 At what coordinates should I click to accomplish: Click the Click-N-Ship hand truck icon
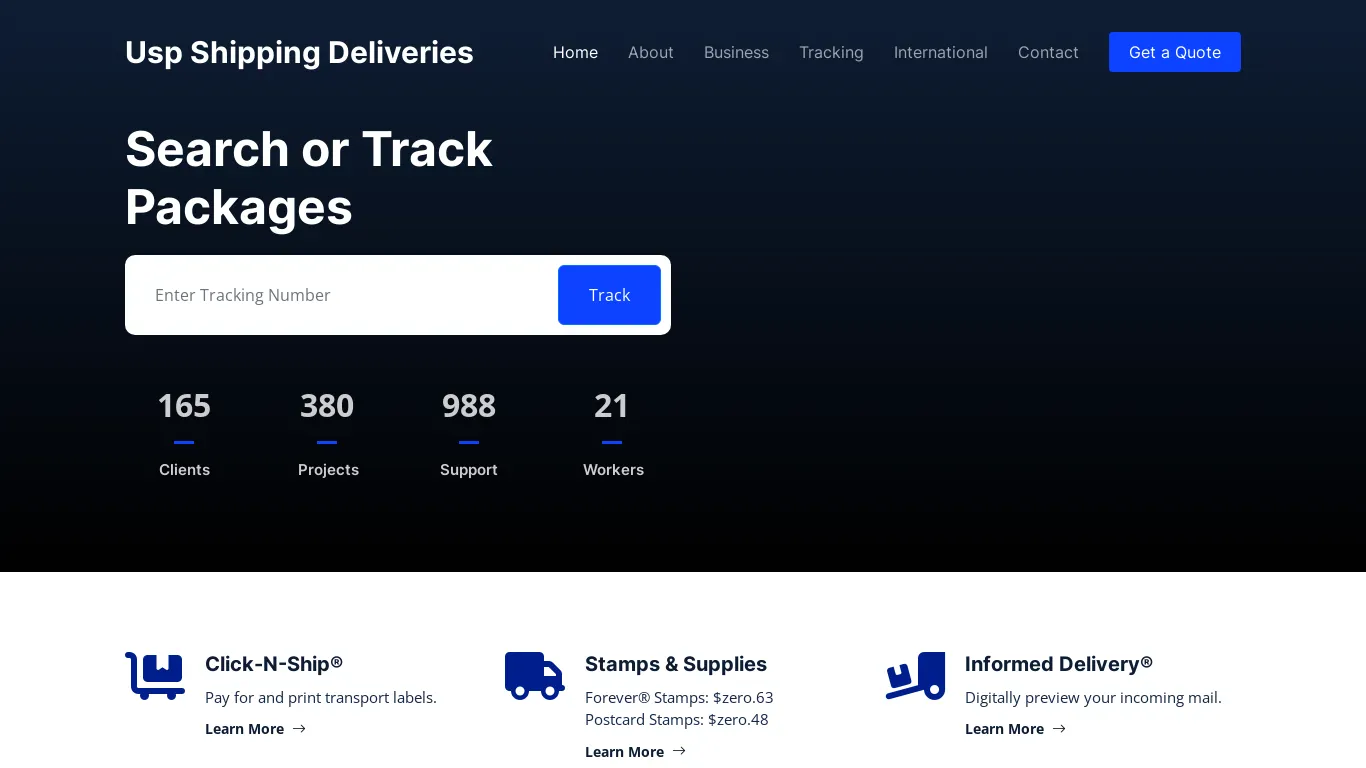point(155,676)
